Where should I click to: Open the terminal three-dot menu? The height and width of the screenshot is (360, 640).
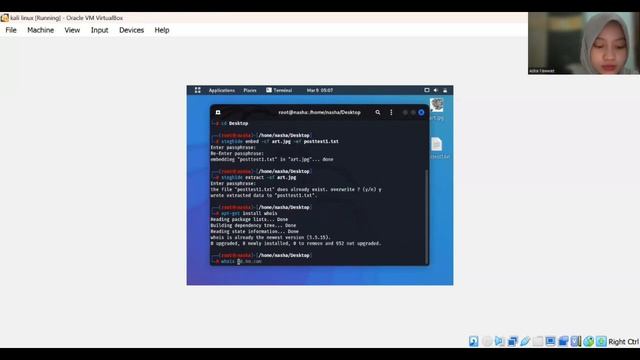click(x=391, y=112)
